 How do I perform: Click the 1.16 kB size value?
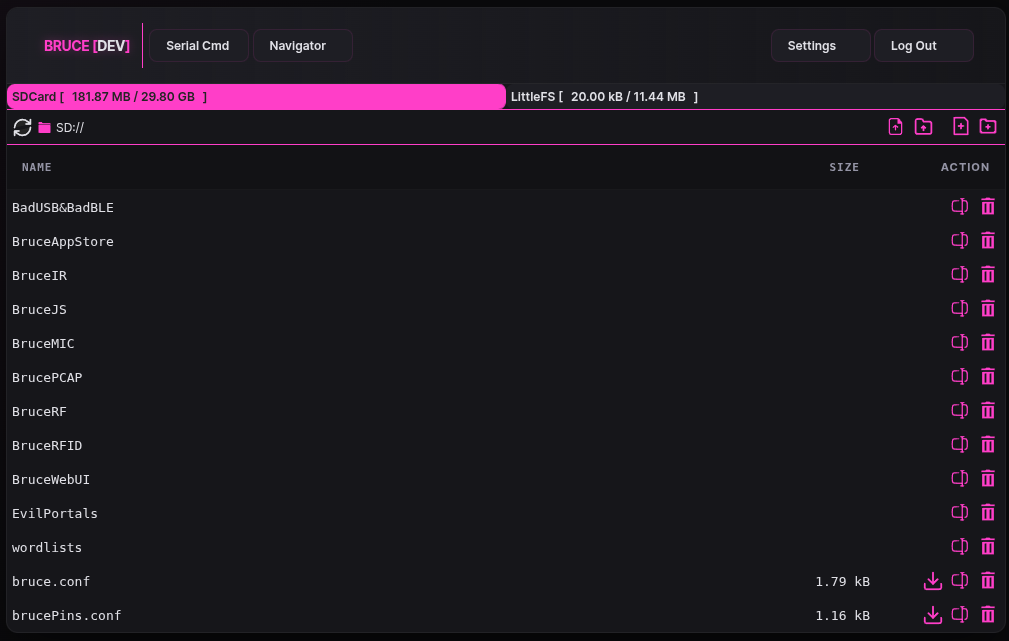(x=842, y=616)
